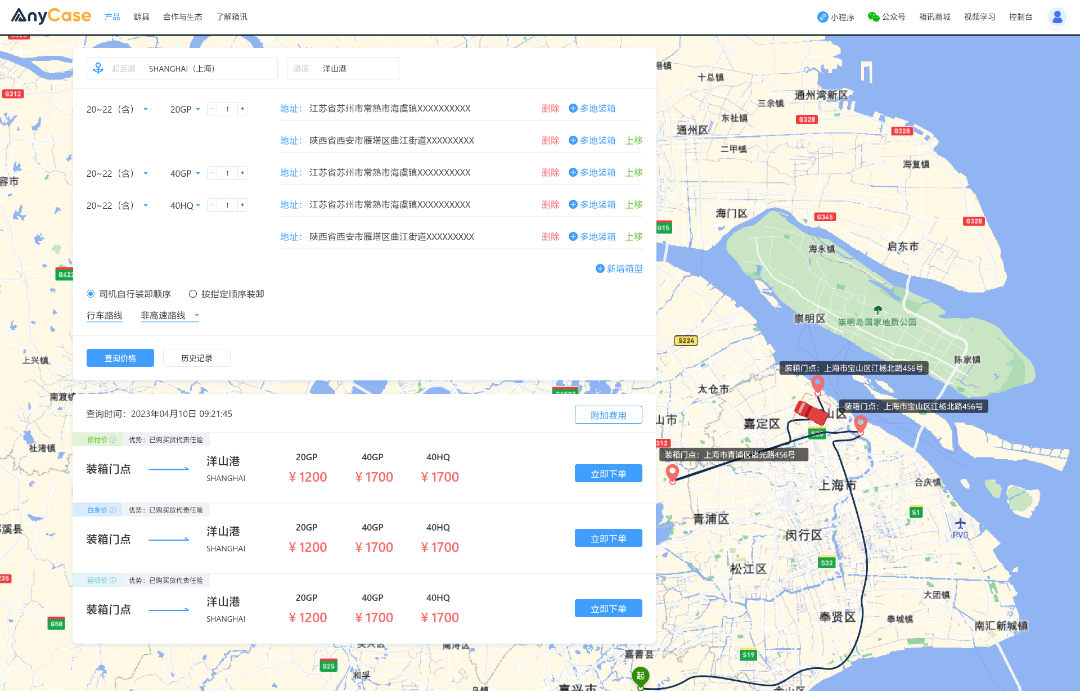
Task: Click the info icon next to 运费价
Action: point(112,581)
